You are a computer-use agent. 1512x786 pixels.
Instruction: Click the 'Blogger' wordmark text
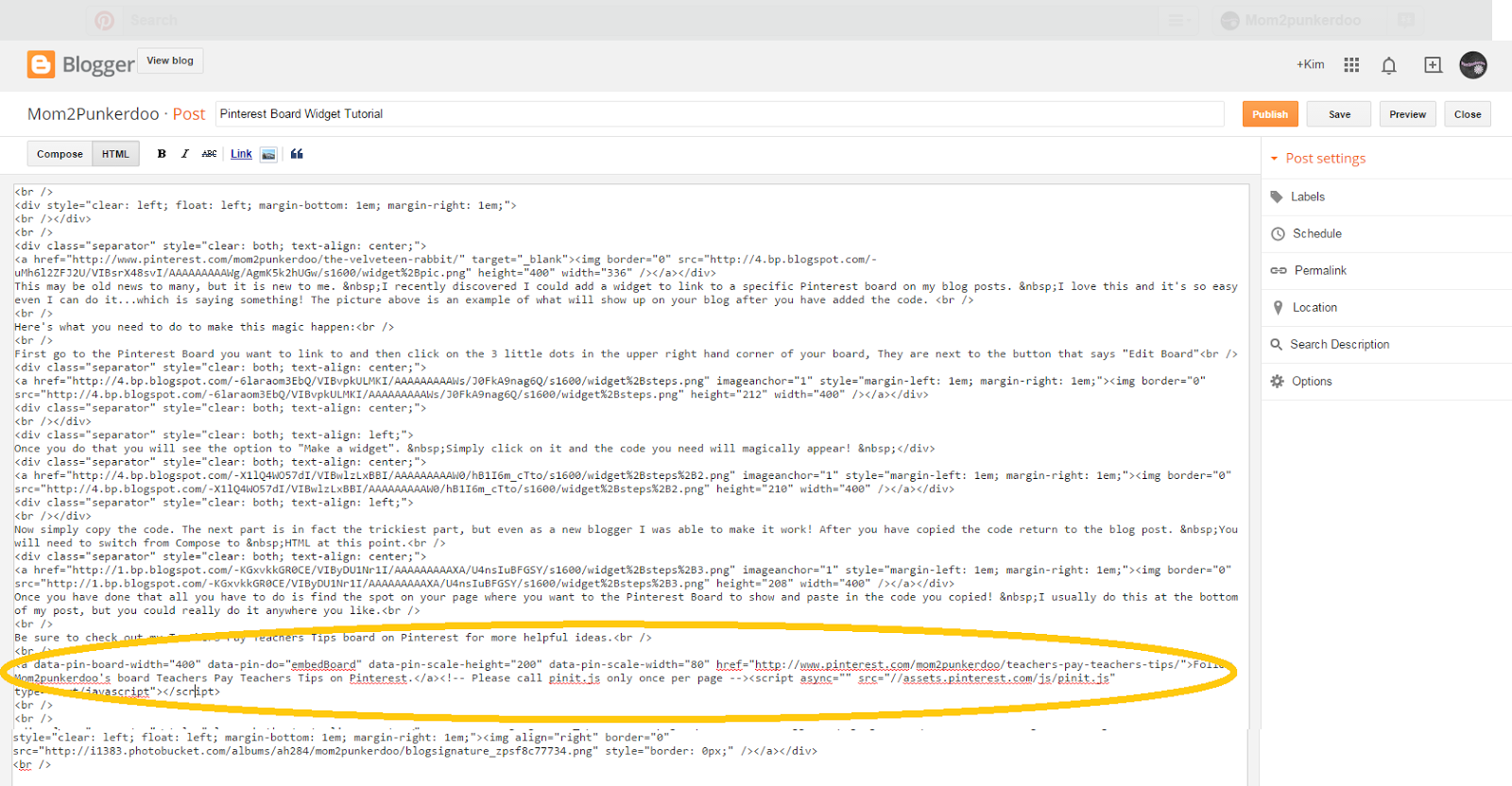98,65
